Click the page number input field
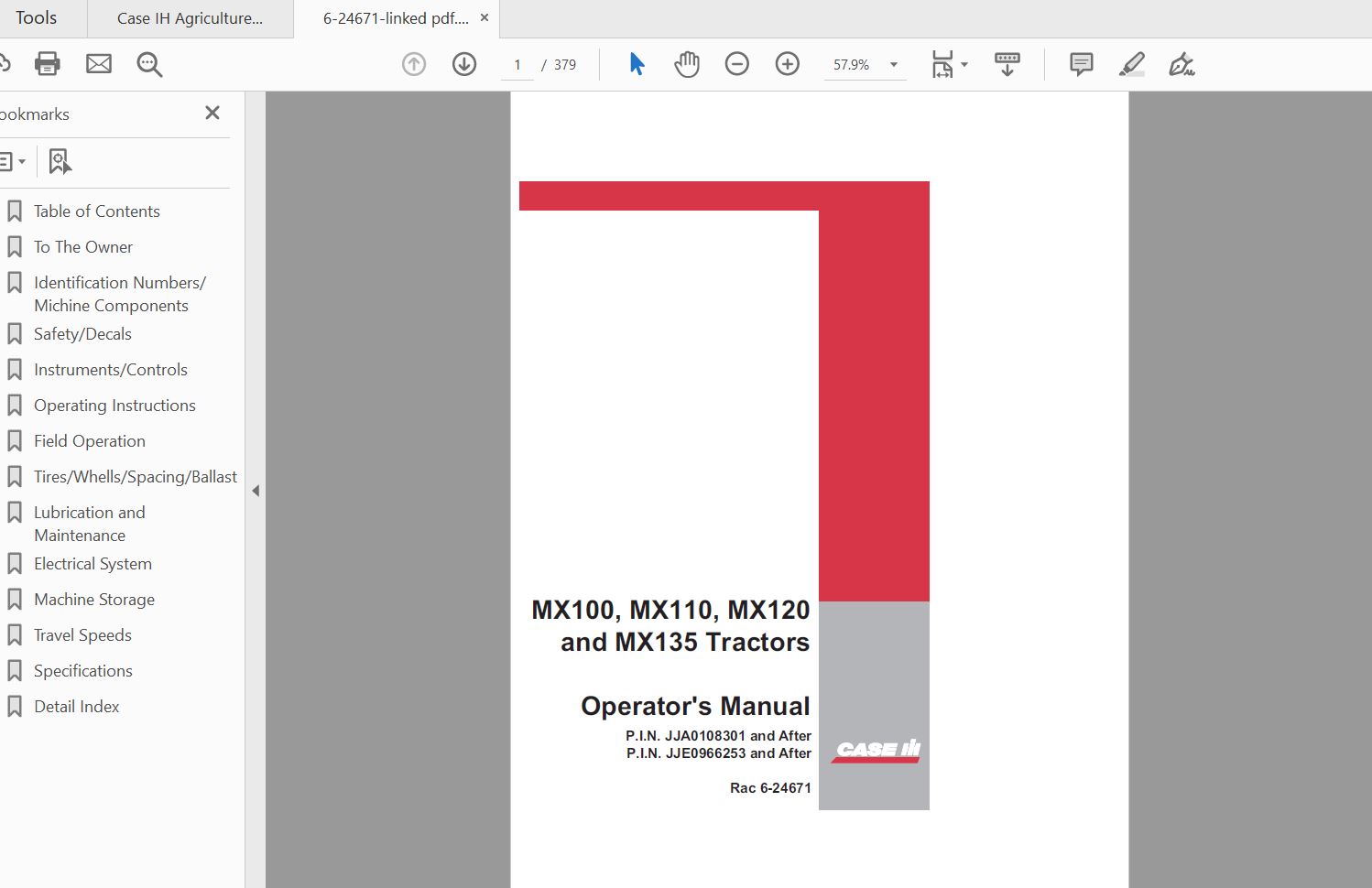1372x888 pixels. pyautogui.click(x=517, y=65)
